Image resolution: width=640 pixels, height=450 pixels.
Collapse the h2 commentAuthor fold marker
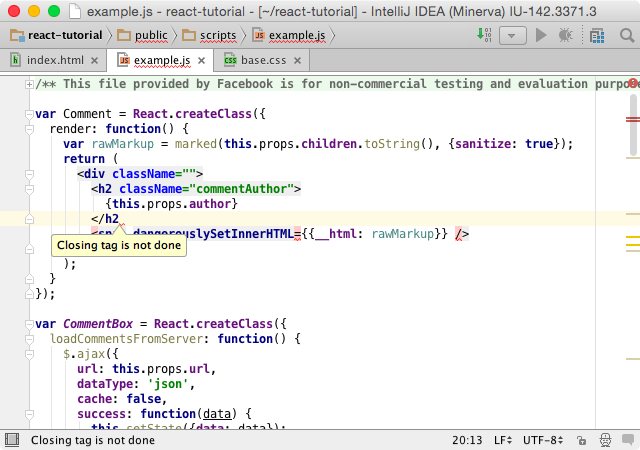[x=29, y=189]
